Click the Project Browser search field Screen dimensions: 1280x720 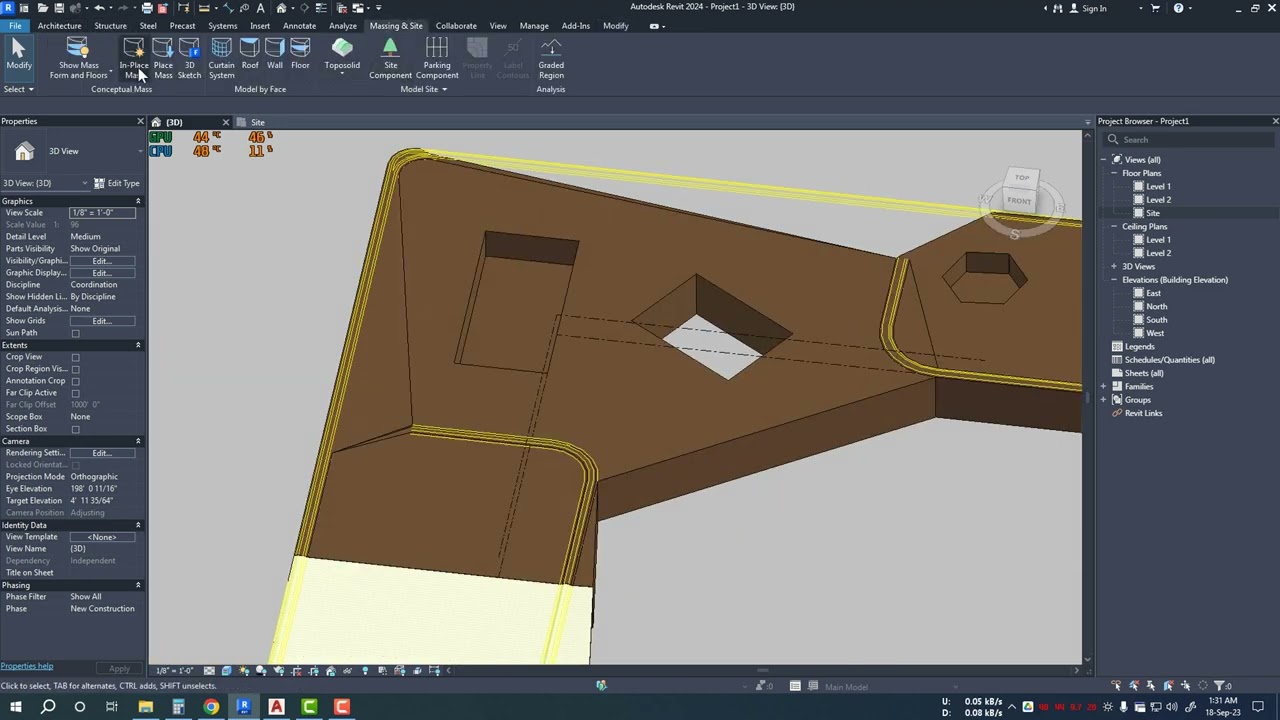(1190, 140)
